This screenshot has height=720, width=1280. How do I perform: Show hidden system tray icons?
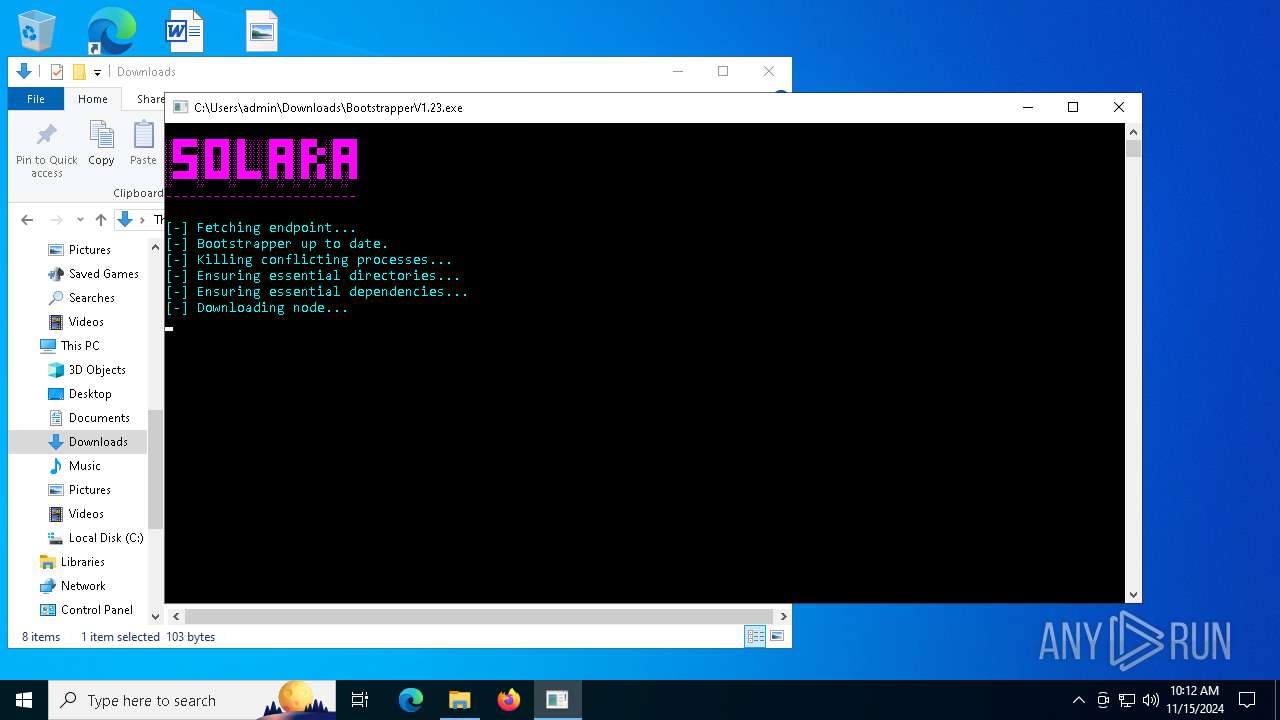tap(1078, 700)
